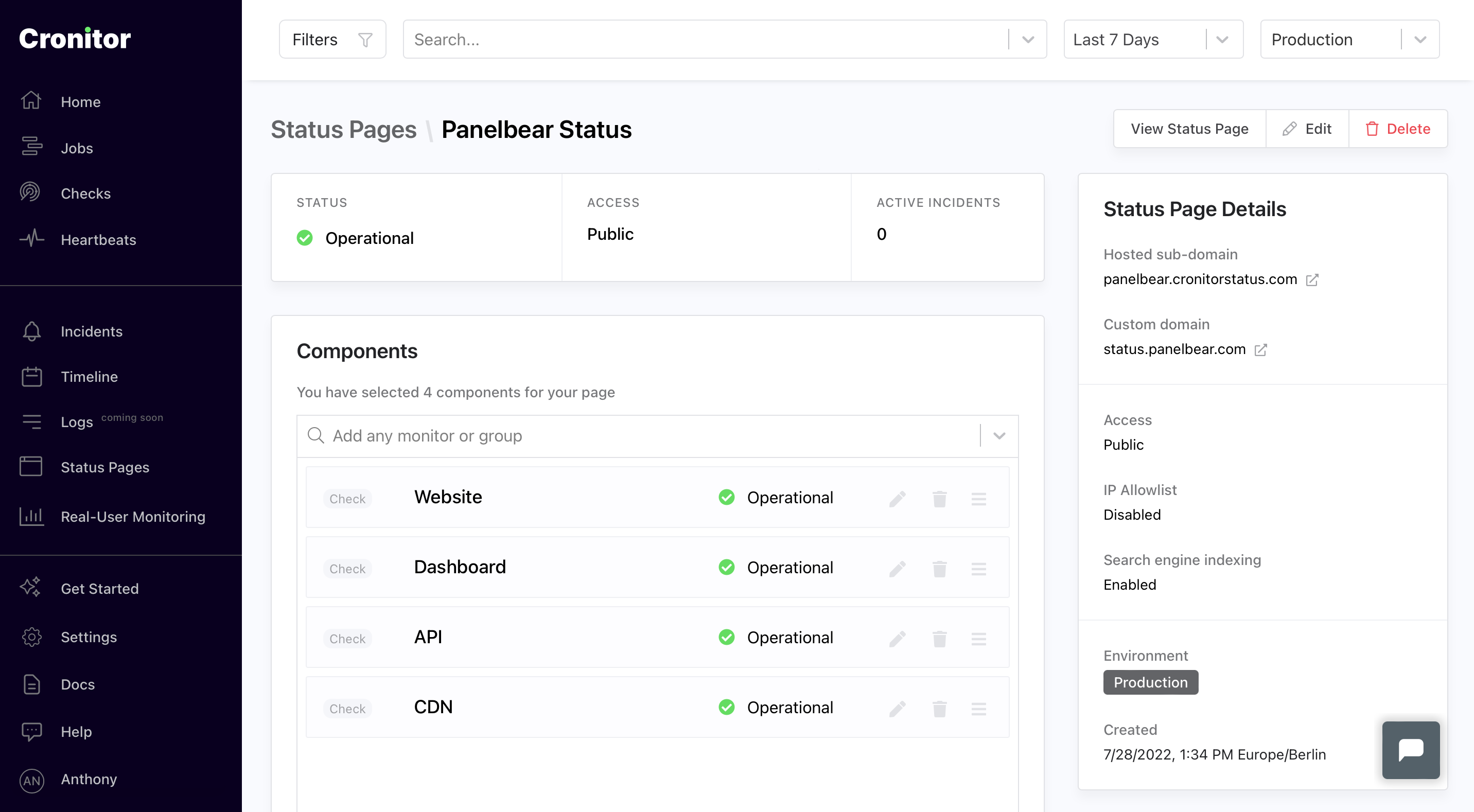Click View Status Page button
Image resolution: width=1474 pixels, height=812 pixels.
(1189, 129)
